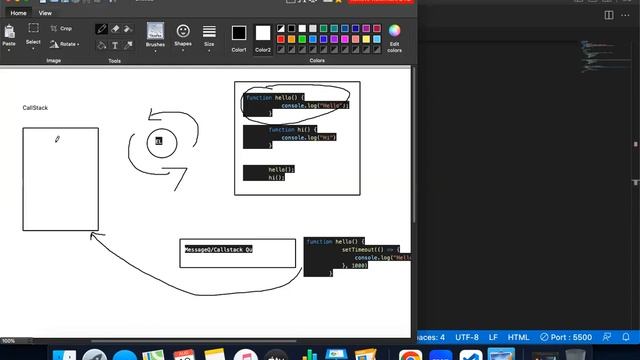The height and width of the screenshot is (360, 640).
Task: Pick the magenta color swatch
Action: (x=345, y=39)
